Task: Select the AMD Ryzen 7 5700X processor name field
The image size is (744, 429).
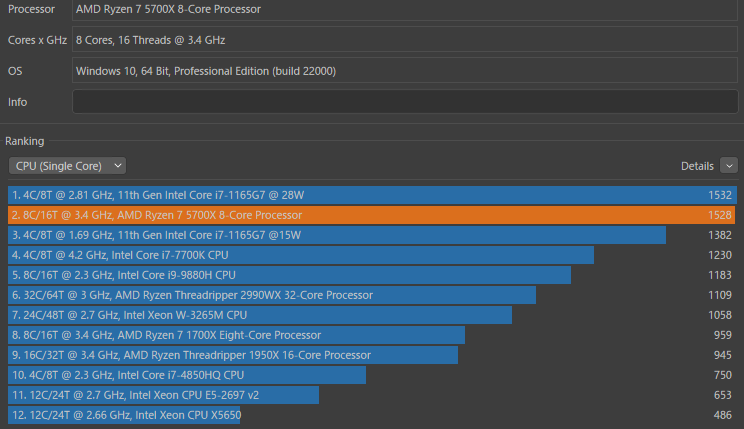Action: coord(405,9)
